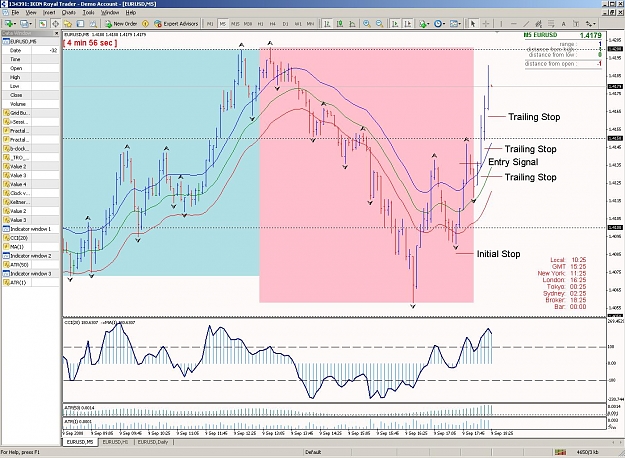
Task: Switch chart to M30 timeframe
Action: (x=248, y=24)
